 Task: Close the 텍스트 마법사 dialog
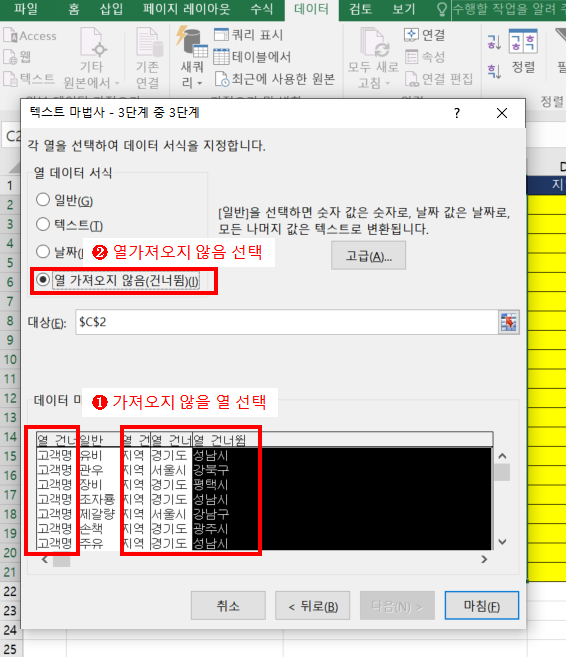(x=502, y=113)
